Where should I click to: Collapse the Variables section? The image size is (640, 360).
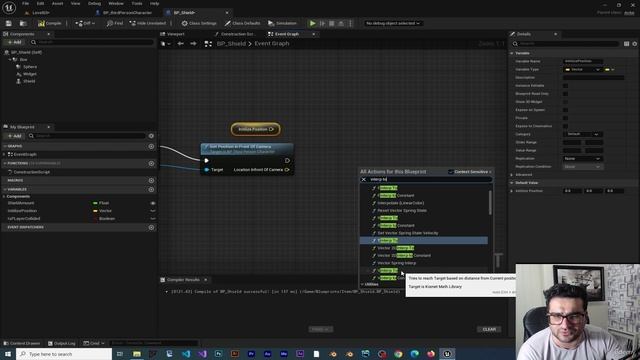tap(5, 189)
